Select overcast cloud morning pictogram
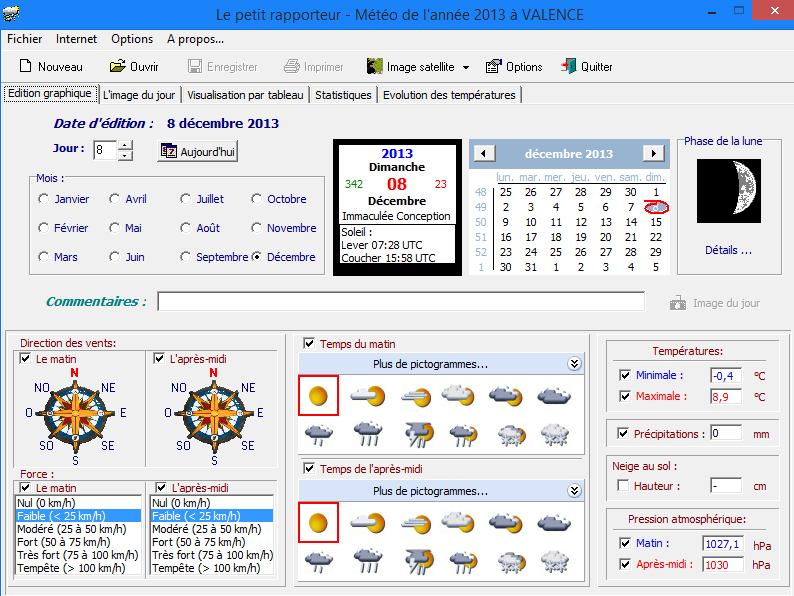 click(x=554, y=395)
